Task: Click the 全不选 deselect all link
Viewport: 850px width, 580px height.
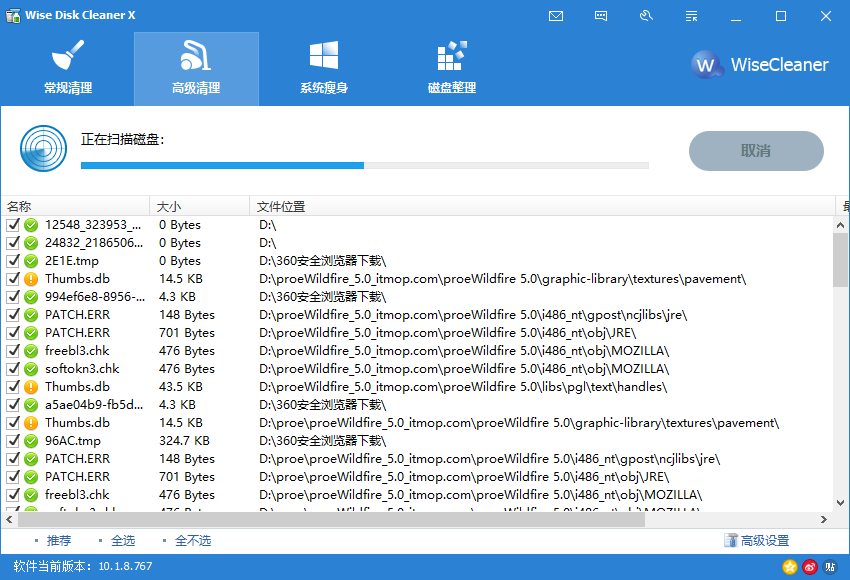Action: (x=193, y=540)
